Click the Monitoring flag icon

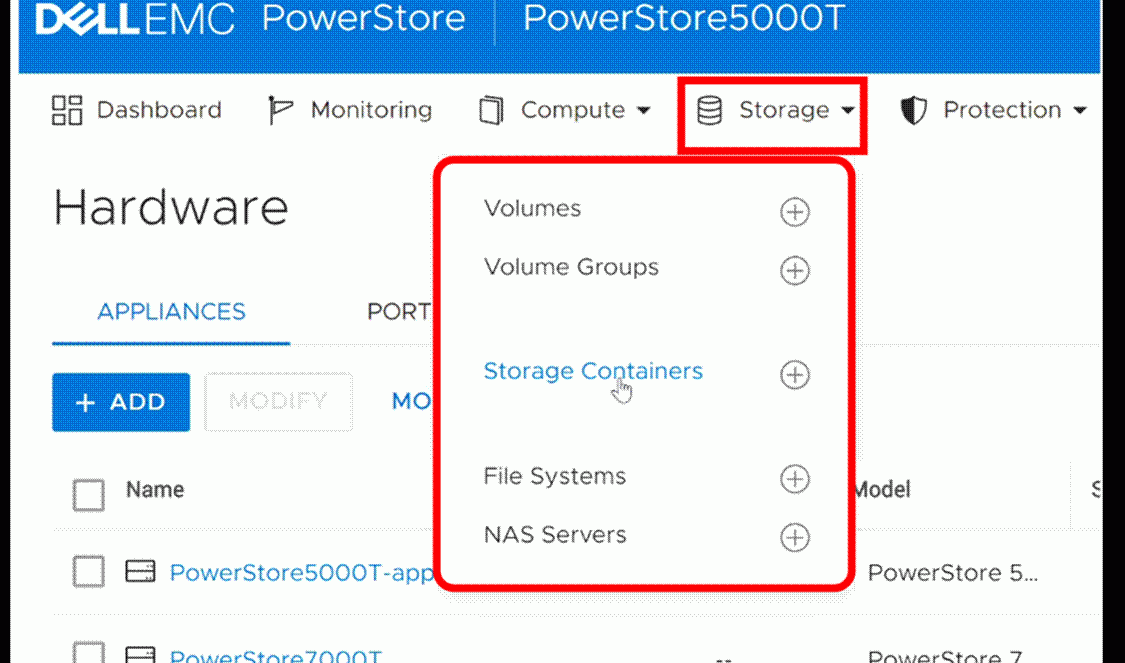(x=280, y=110)
